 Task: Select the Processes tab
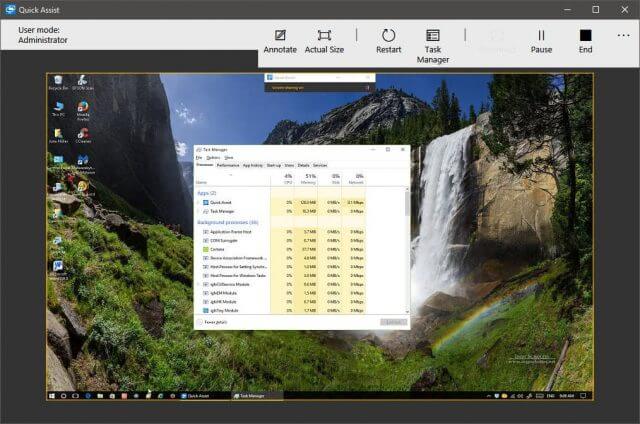(x=205, y=165)
